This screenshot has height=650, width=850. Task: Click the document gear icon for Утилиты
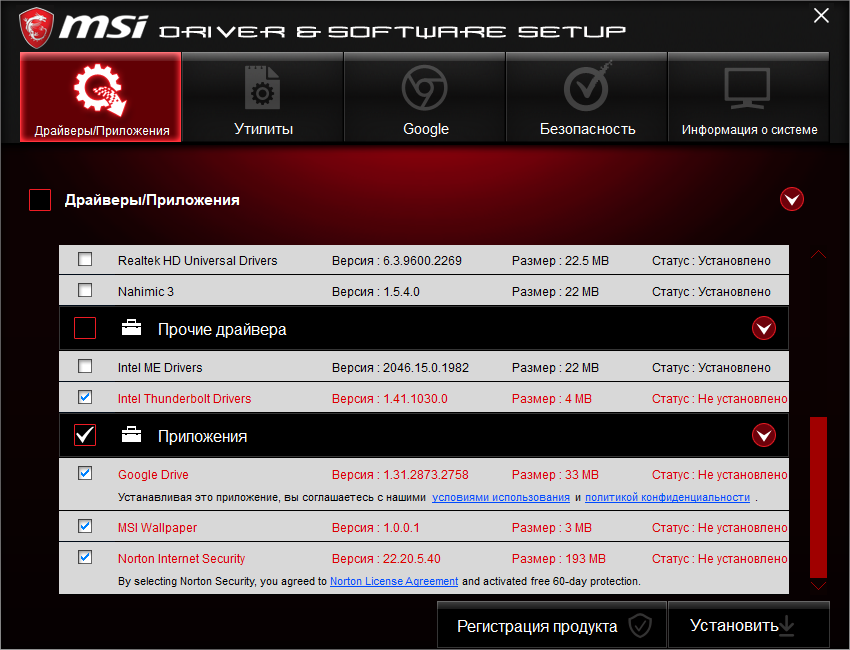[x=262, y=88]
